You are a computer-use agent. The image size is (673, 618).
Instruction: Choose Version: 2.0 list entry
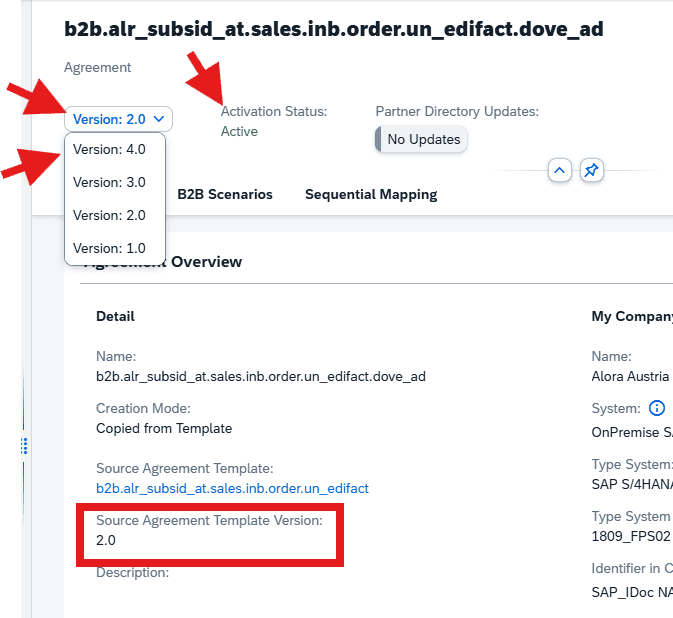point(115,215)
